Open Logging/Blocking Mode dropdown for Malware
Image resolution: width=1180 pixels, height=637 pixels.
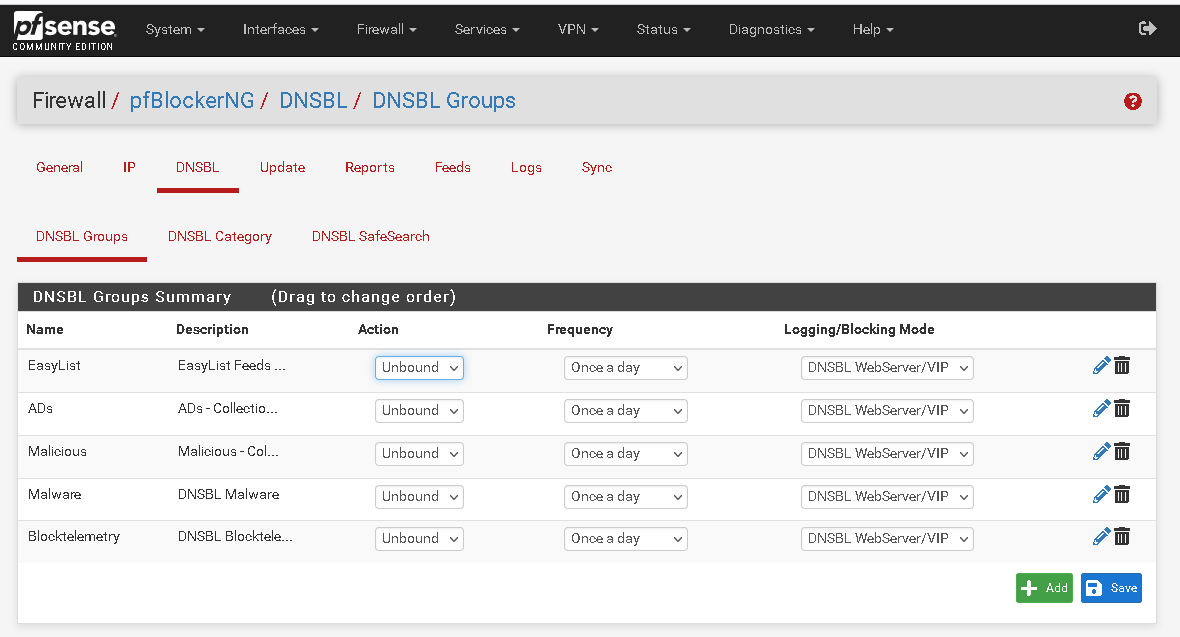coord(887,496)
